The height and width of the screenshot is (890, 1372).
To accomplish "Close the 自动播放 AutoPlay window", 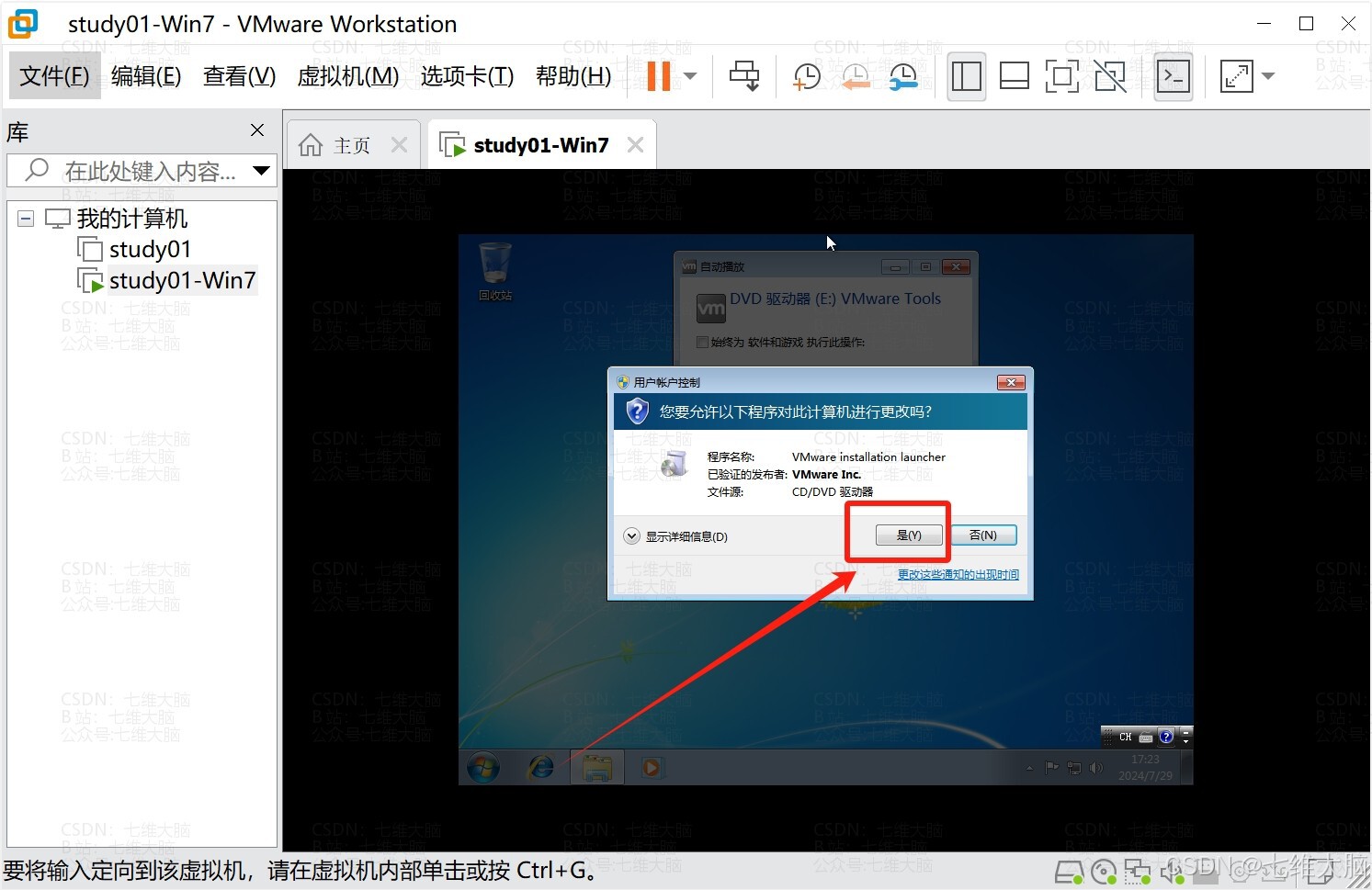I will pos(957,267).
